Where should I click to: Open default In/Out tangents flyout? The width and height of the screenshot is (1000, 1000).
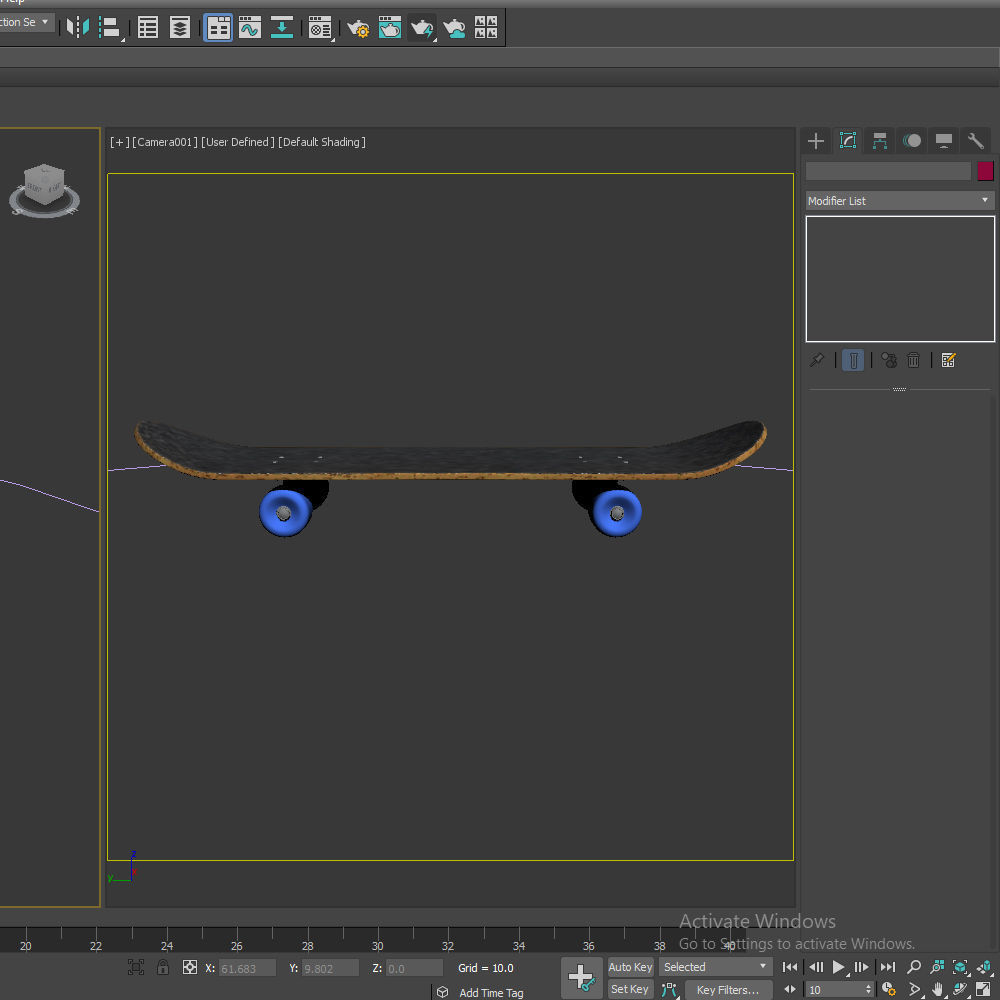669,990
